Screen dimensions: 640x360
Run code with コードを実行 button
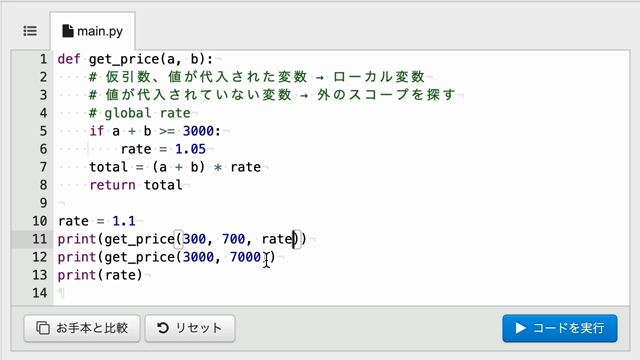click(560, 328)
